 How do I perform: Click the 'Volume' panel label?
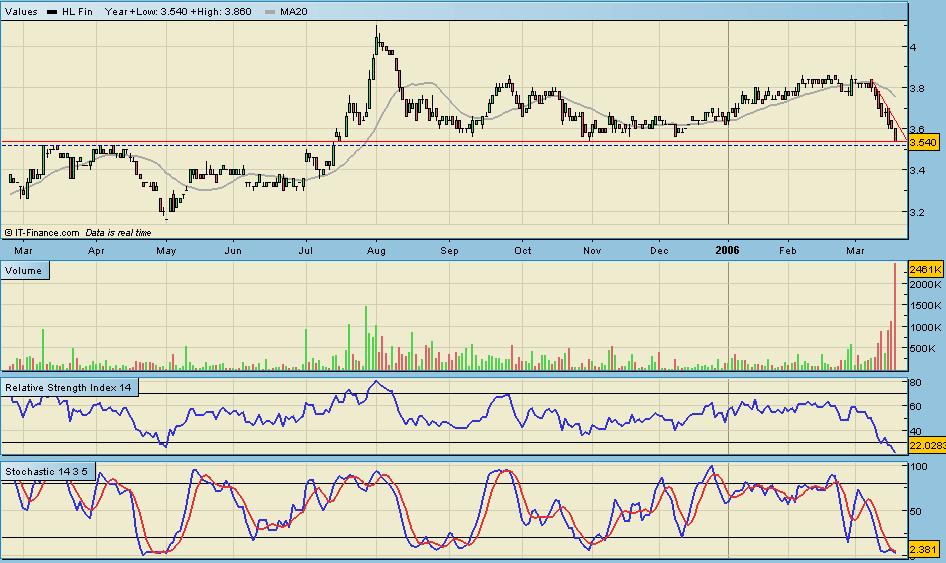(x=24, y=270)
